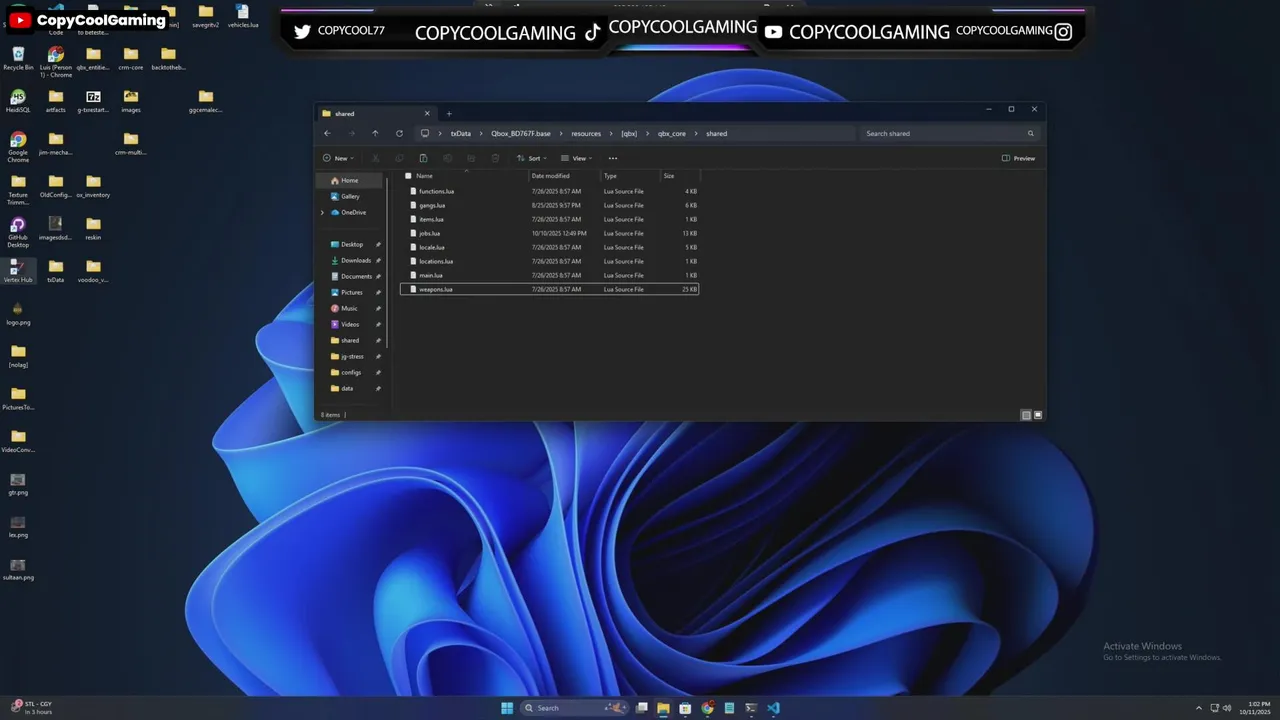Sort by the Date modified column header
Viewport: 1280px width, 720px height.
coord(551,176)
